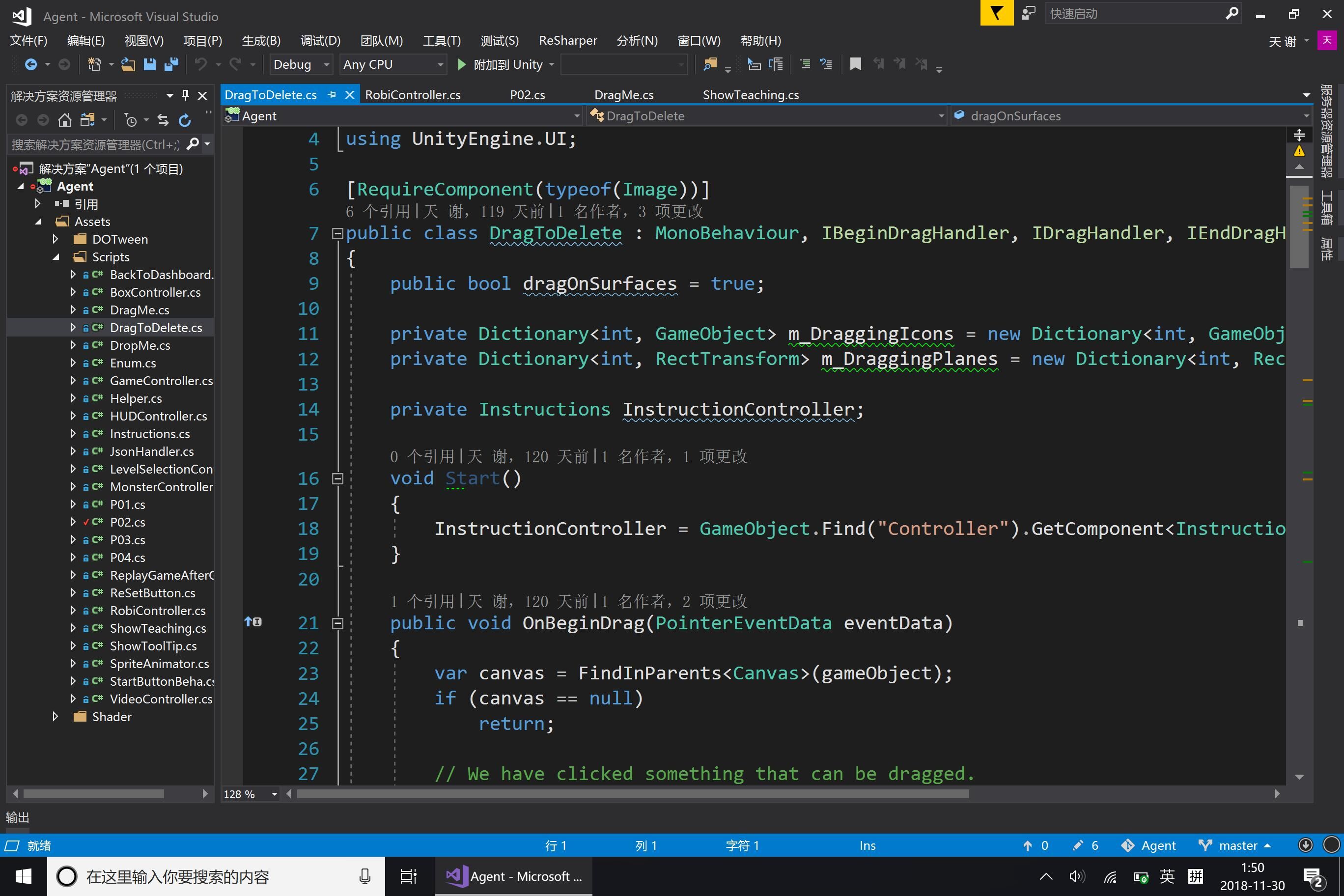Close the Solution Explorer panel

click(202, 95)
